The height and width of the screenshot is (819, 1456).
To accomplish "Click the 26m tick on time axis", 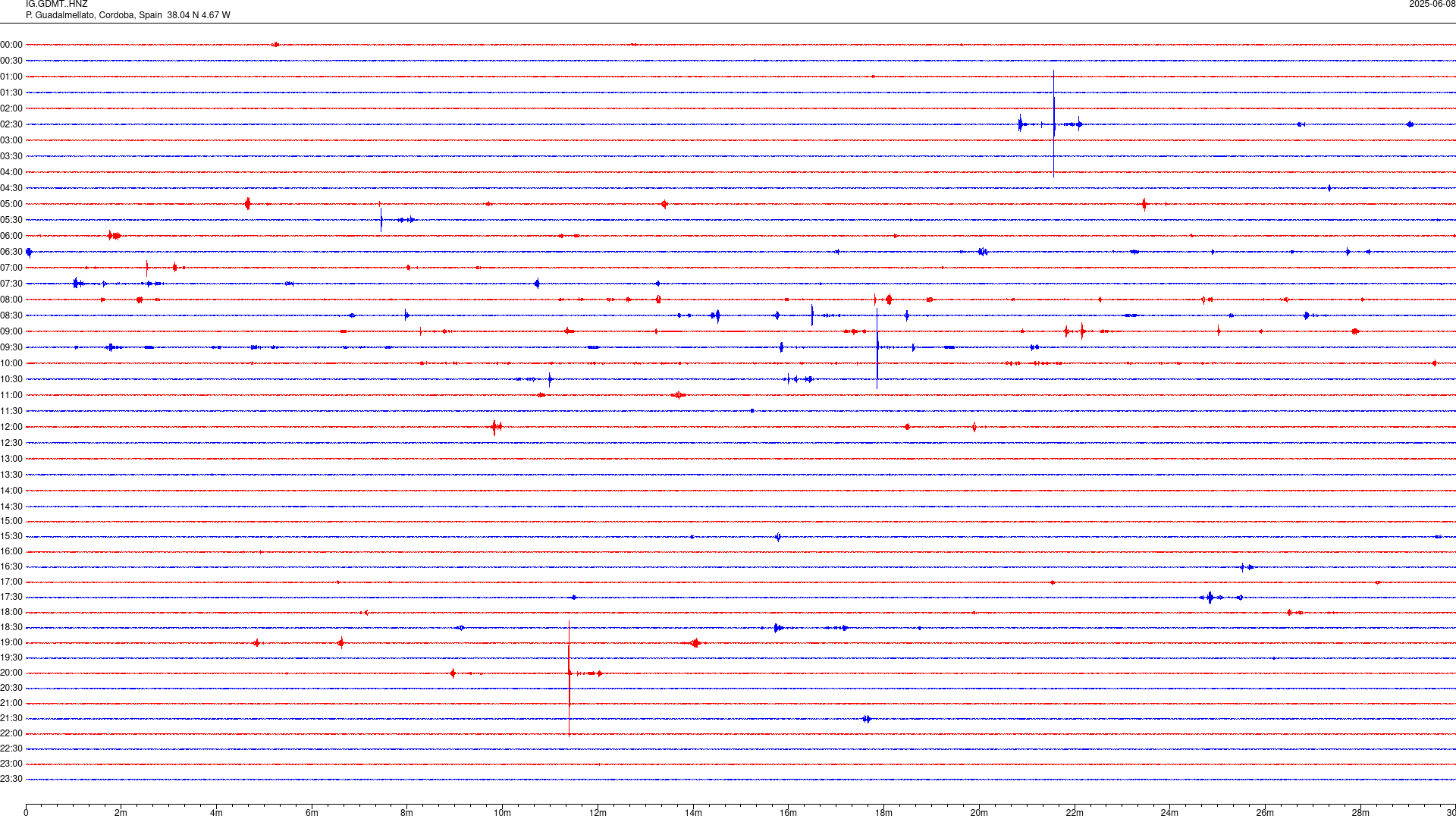I will (x=1265, y=813).
